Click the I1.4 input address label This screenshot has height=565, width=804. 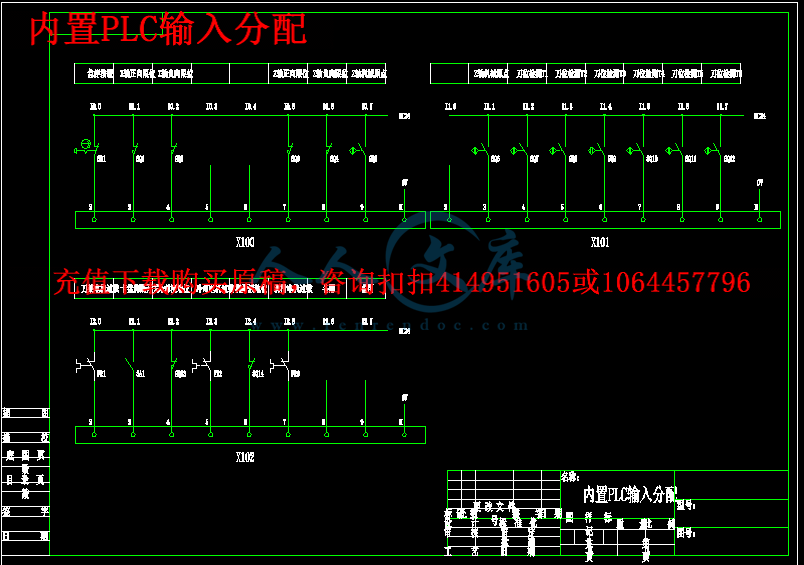[x=606, y=107]
